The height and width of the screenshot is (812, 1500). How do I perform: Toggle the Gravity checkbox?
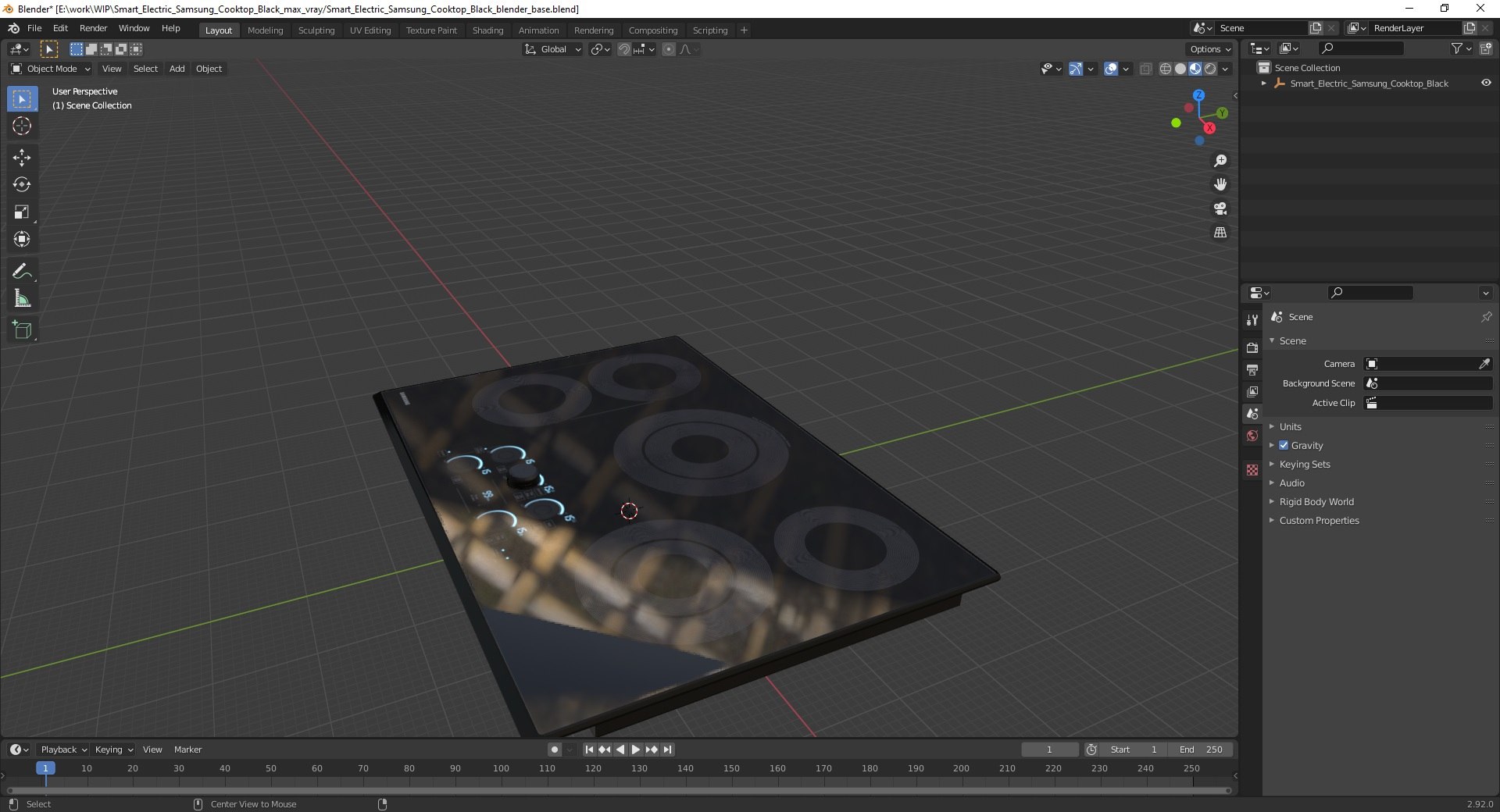[x=1284, y=446]
